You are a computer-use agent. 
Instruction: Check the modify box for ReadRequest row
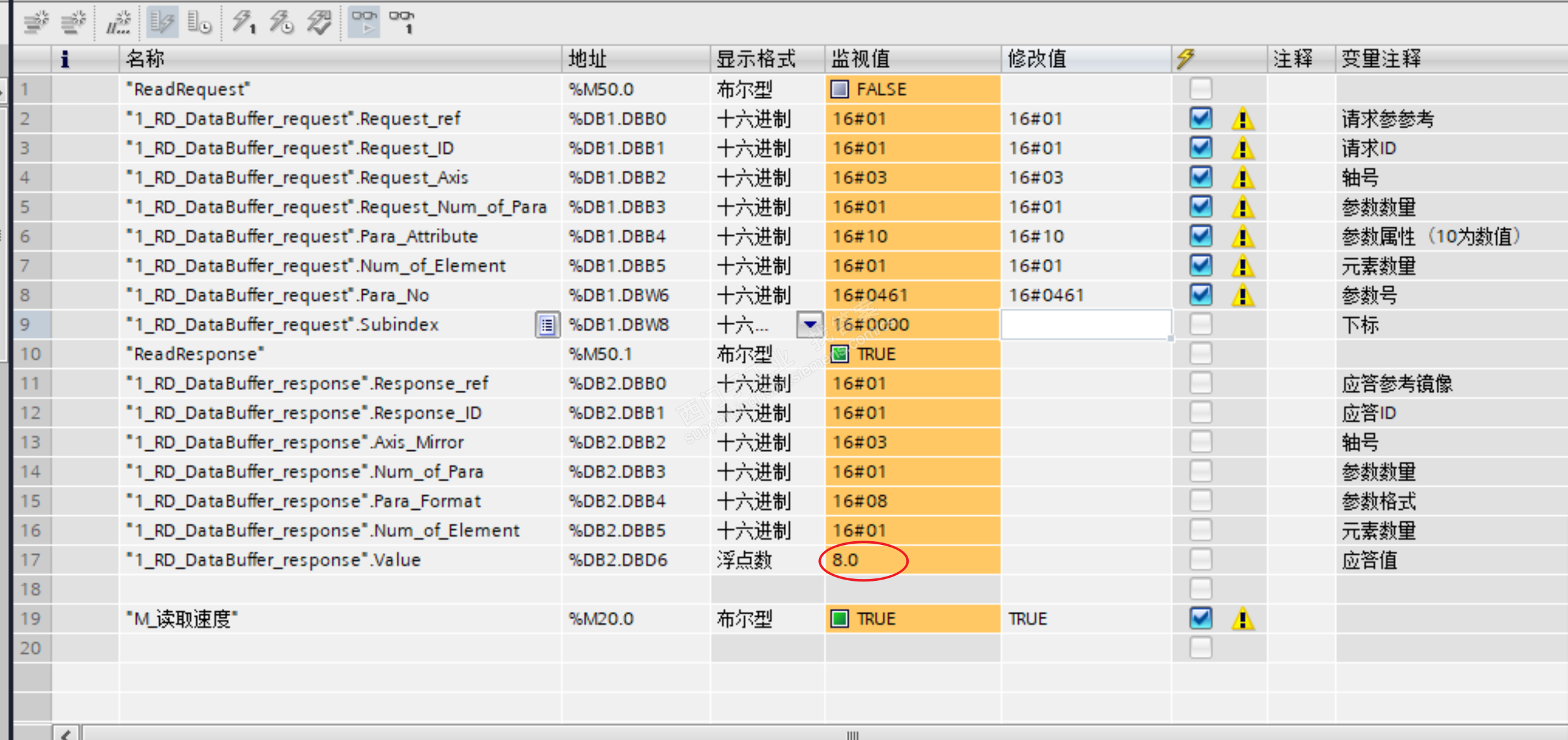tap(1200, 89)
